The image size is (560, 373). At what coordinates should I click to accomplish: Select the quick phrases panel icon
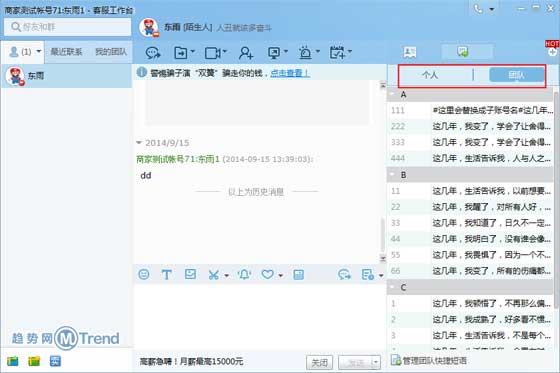[463, 52]
